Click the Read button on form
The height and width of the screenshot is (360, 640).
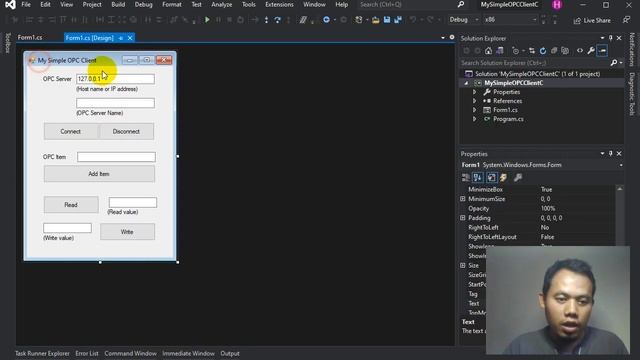click(71, 205)
